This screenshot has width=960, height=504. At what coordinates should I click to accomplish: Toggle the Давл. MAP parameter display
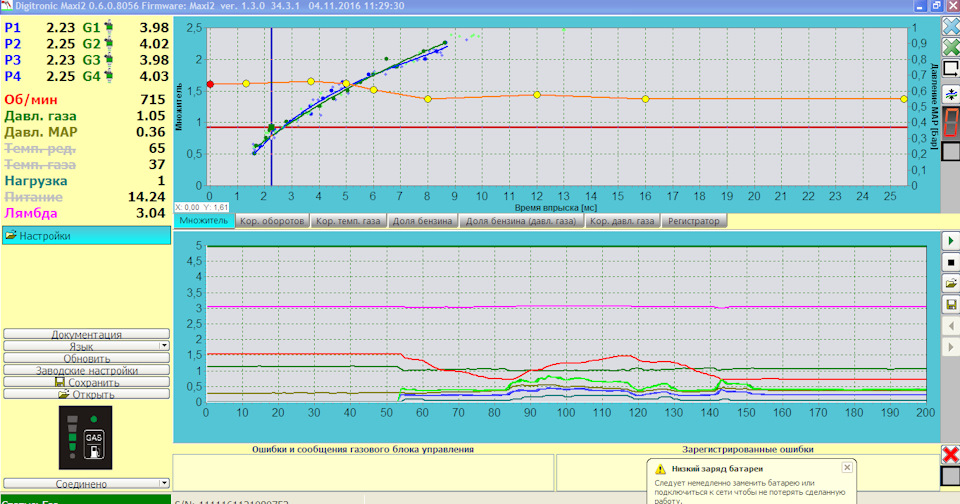(x=41, y=132)
